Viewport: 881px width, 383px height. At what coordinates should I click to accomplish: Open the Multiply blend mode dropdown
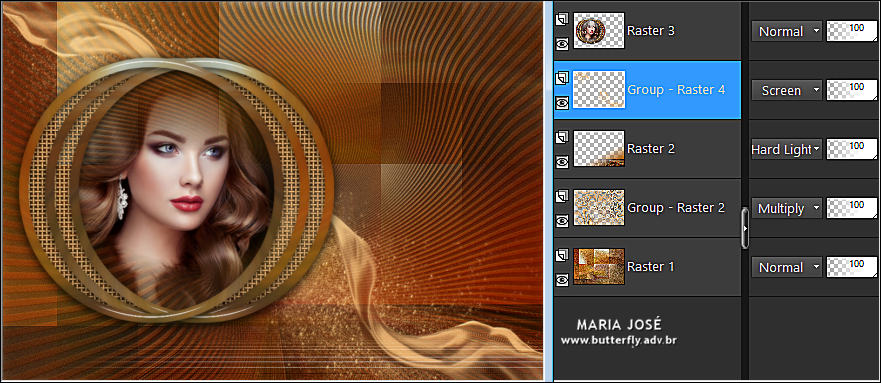pos(787,208)
